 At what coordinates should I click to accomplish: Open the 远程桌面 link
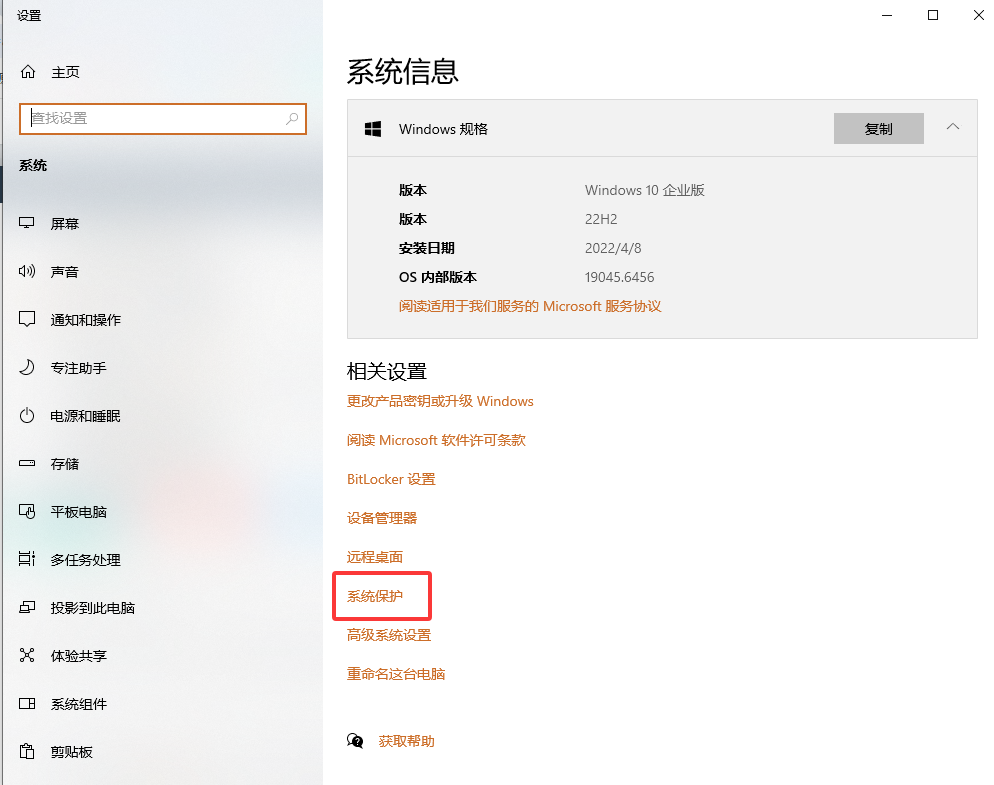click(375, 557)
